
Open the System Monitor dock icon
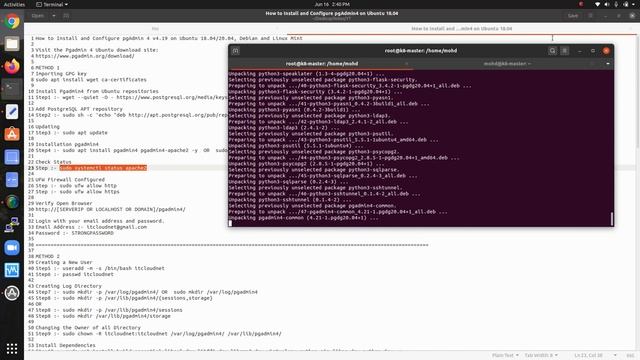point(12,270)
